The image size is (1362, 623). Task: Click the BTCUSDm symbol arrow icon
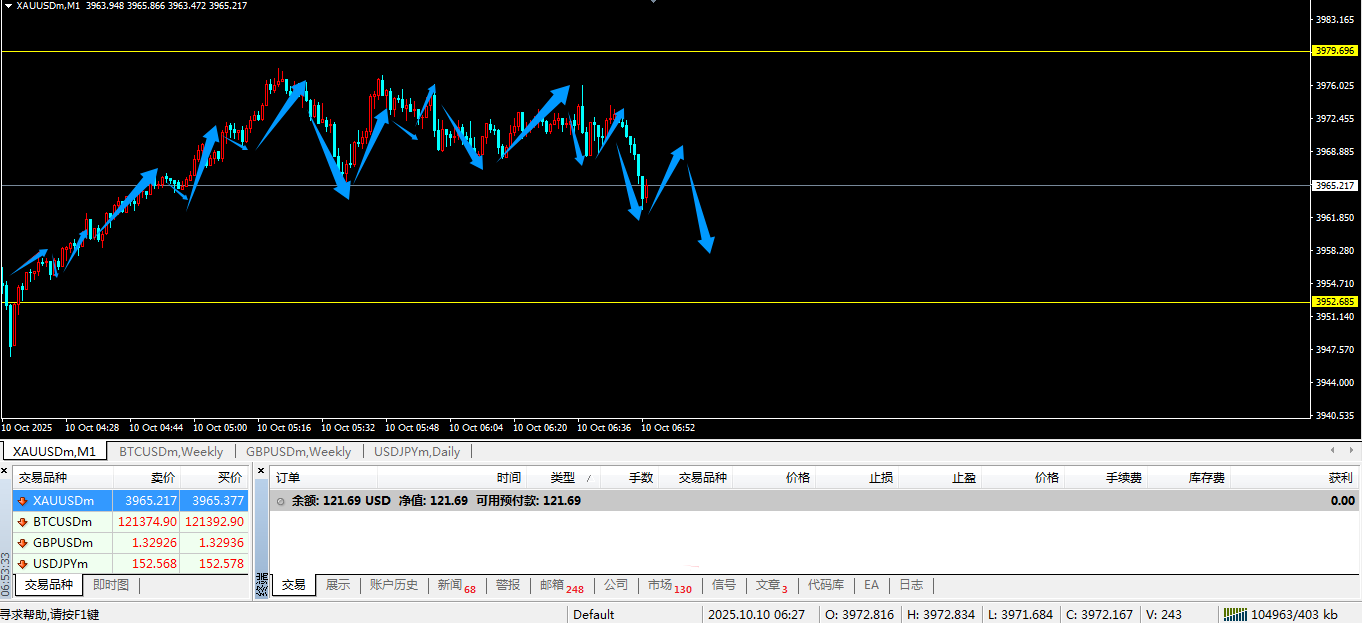pyautogui.click(x=22, y=522)
